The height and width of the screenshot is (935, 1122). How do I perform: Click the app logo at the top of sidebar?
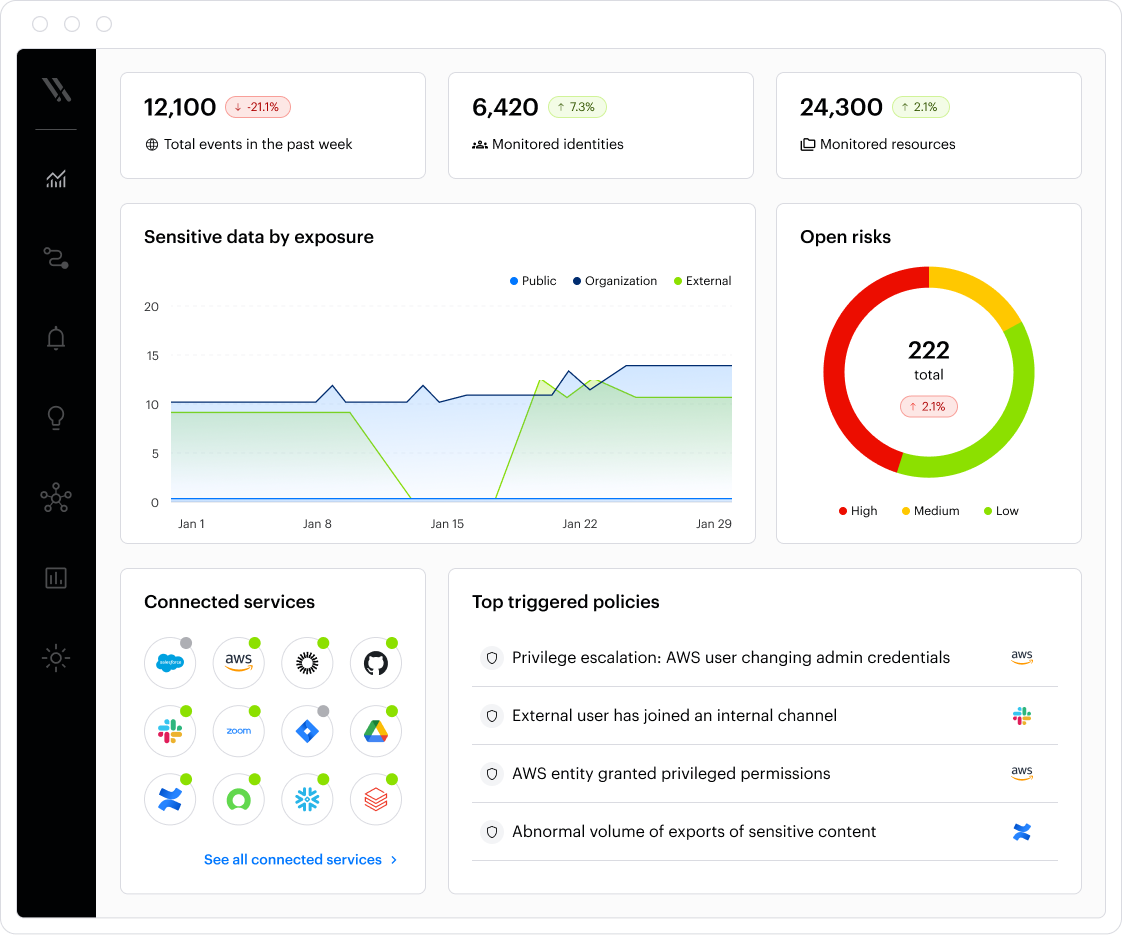click(56, 90)
